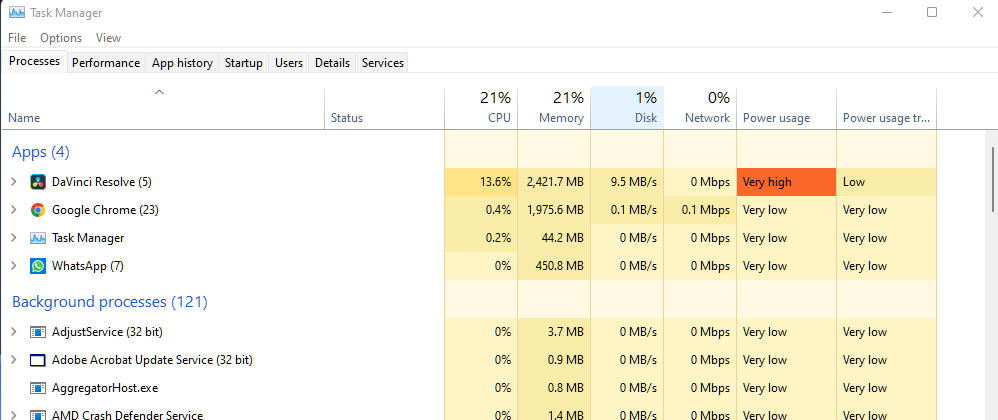Click the AMD Crash Defender Service icon
This screenshot has width=998, height=420.
[38, 416]
